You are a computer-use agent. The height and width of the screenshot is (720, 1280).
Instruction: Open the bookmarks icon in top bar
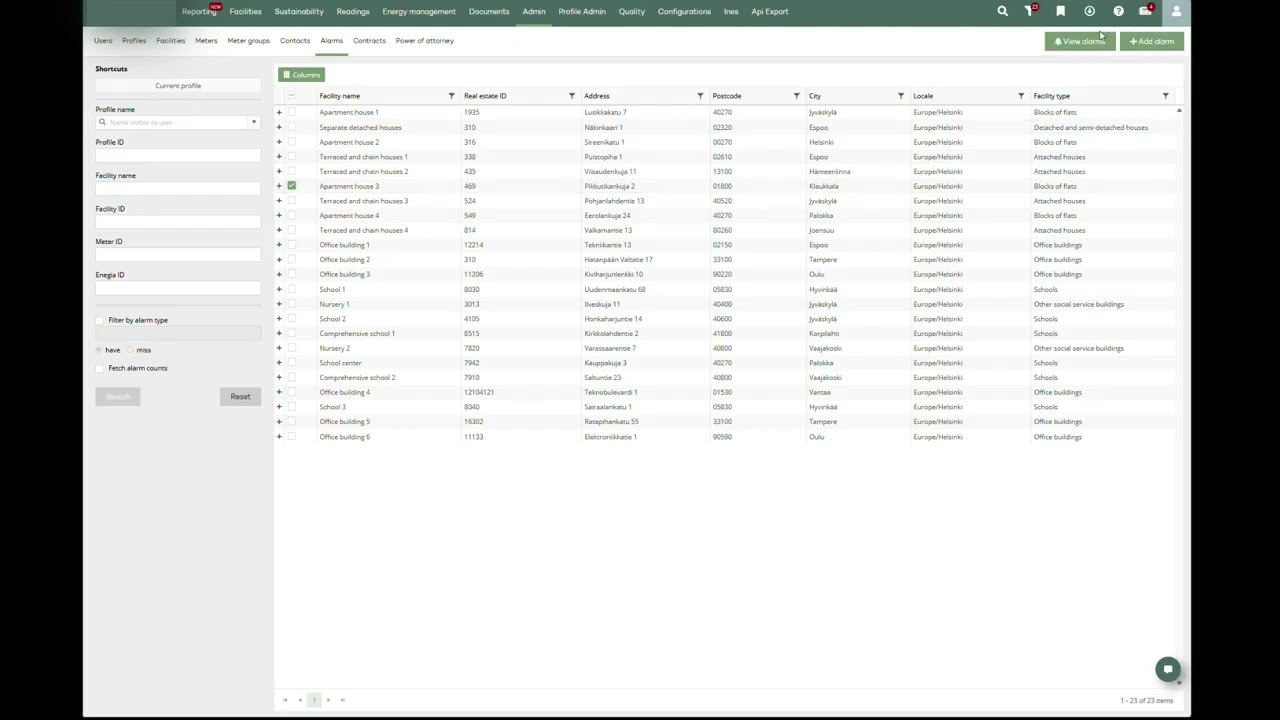point(1060,11)
